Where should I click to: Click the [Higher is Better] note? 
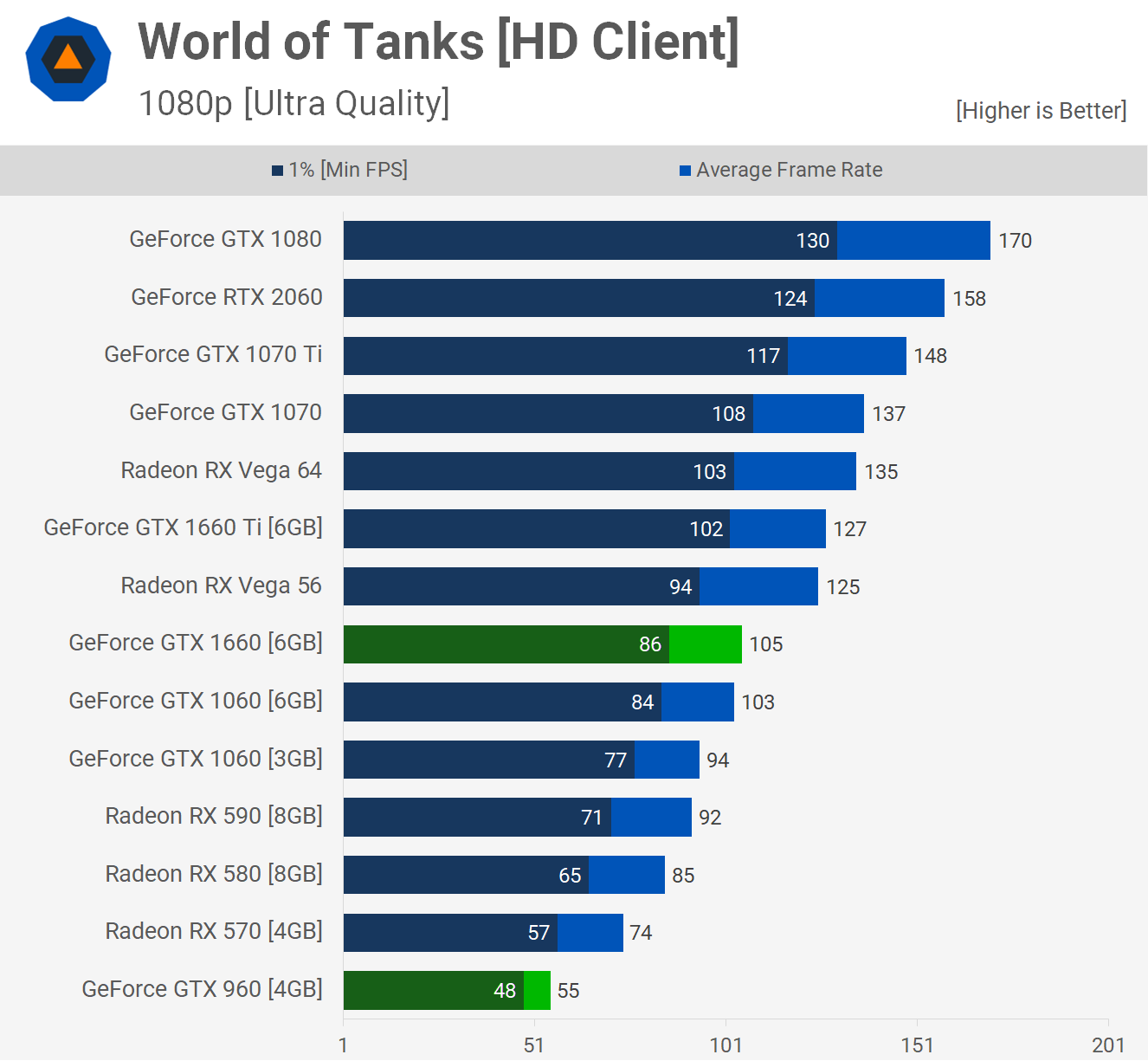coord(1041,111)
